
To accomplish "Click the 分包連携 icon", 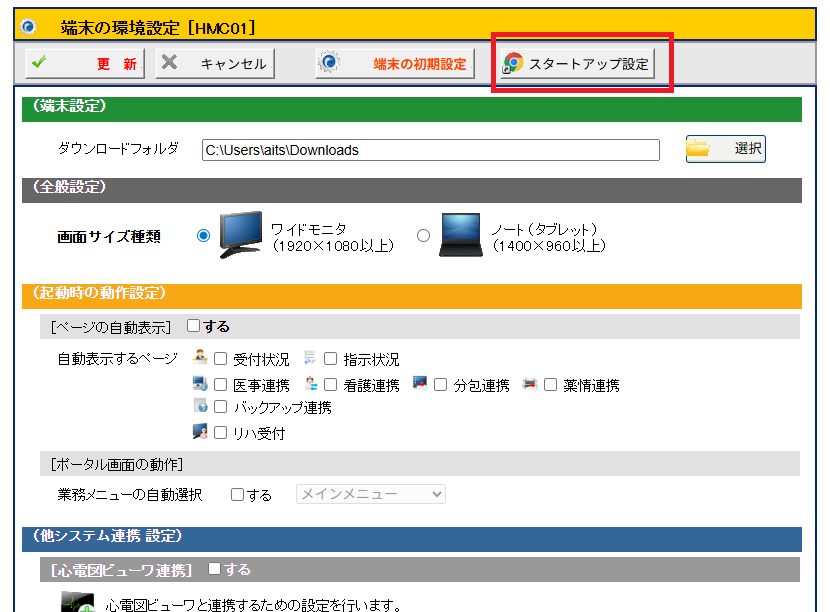I will (420, 383).
